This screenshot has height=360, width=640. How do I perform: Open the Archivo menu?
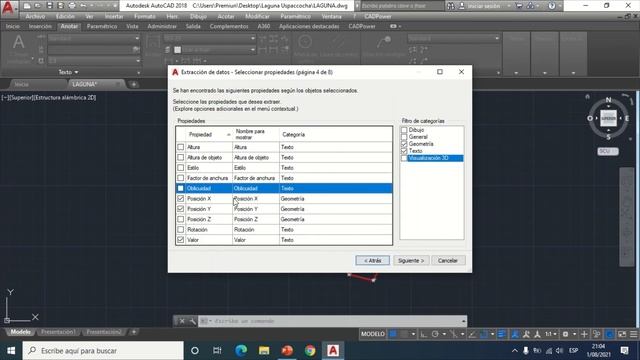35,16
